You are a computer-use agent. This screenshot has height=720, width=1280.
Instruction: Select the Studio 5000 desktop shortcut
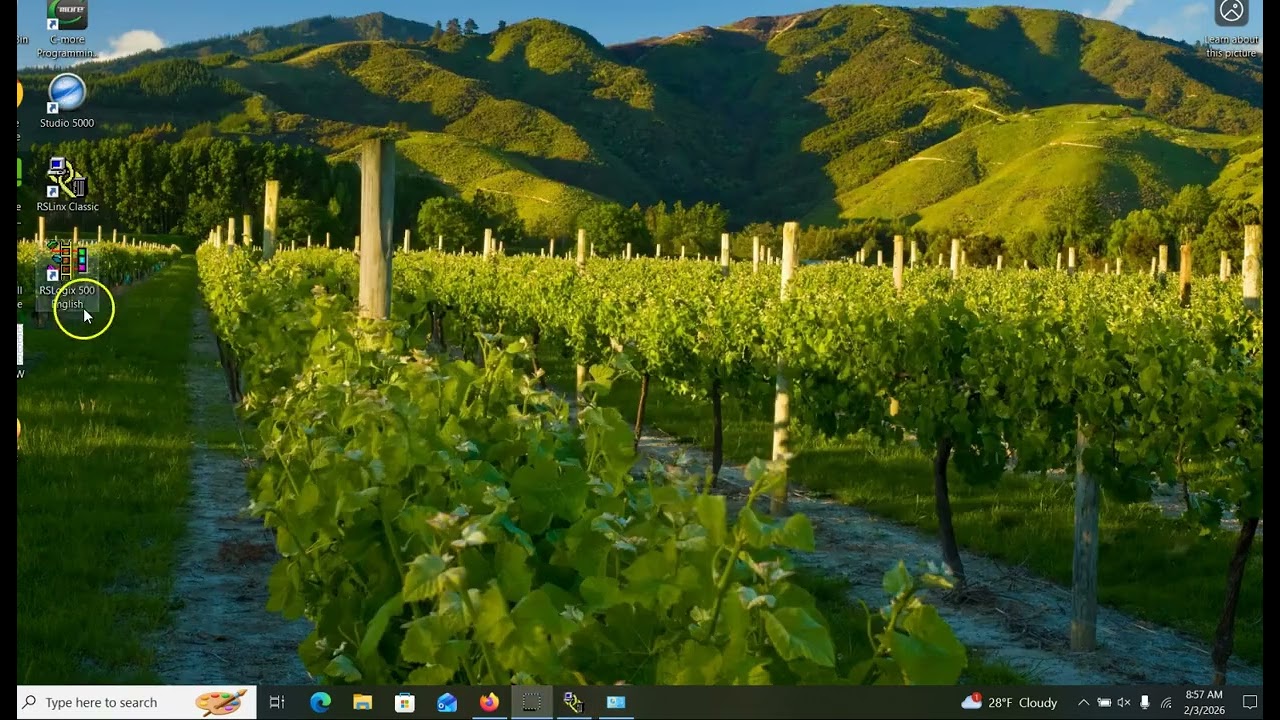pyautogui.click(x=67, y=101)
